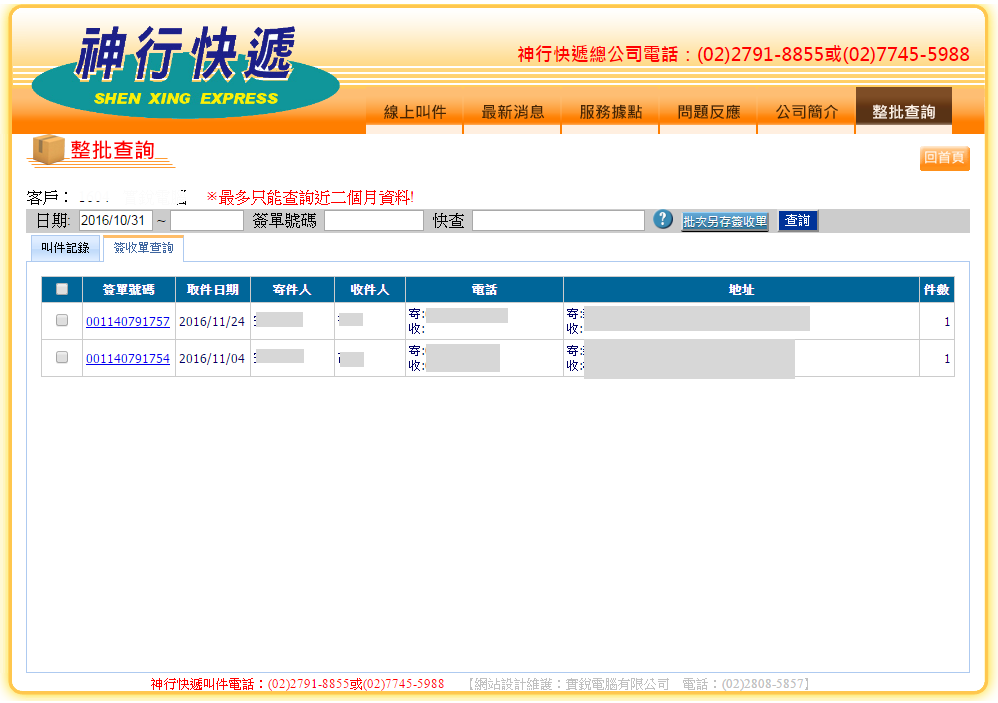Click the blue question mark help icon
Screen dimensions: 998x703
(663, 220)
